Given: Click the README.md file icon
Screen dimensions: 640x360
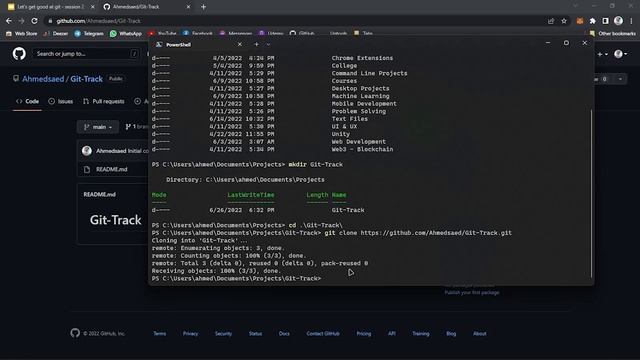Looking at the screenshot, I should coord(87,169).
